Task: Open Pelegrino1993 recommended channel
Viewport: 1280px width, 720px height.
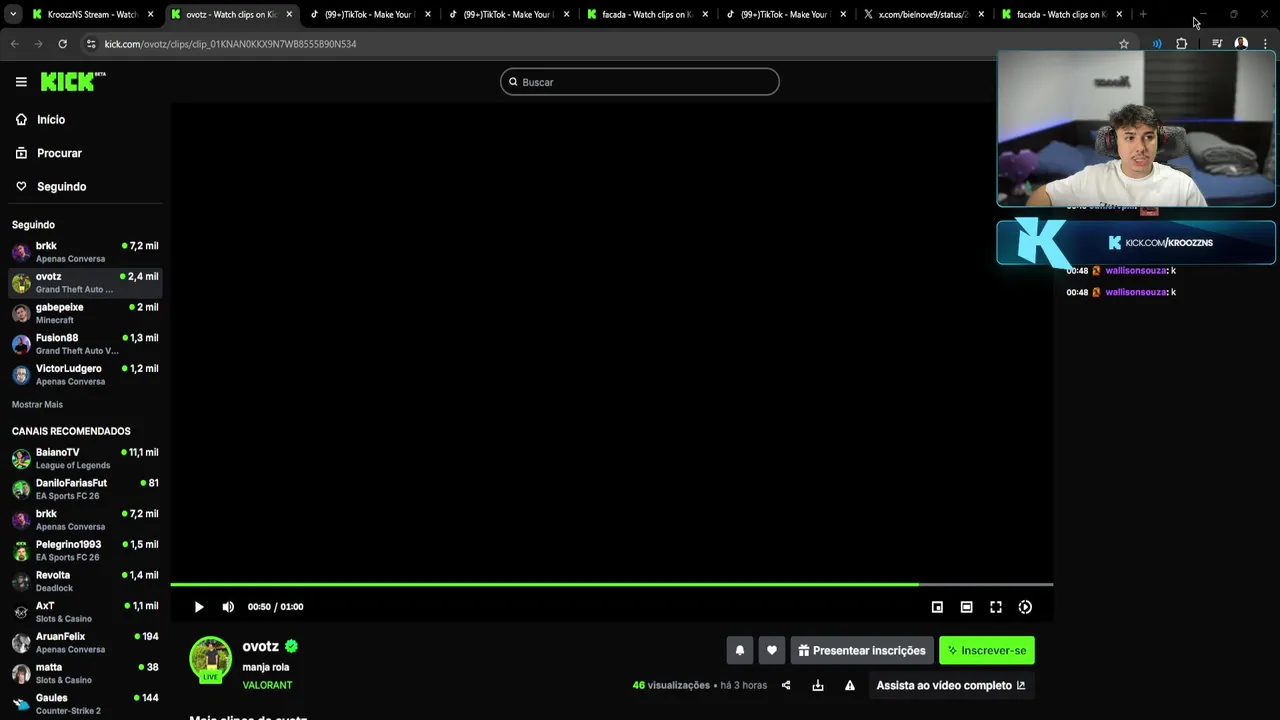Action: click(x=86, y=551)
